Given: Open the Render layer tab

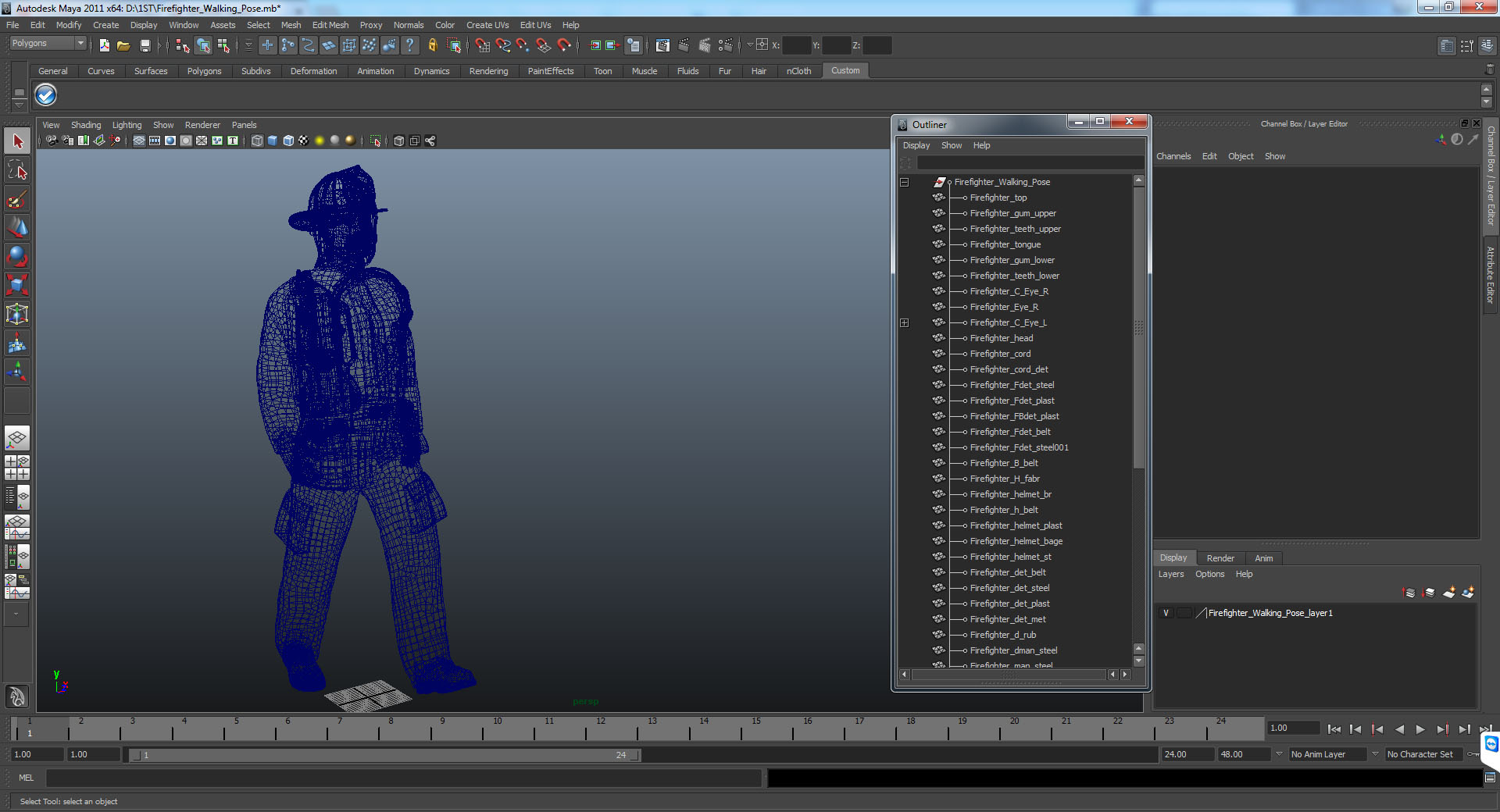Looking at the screenshot, I should click(x=1220, y=558).
